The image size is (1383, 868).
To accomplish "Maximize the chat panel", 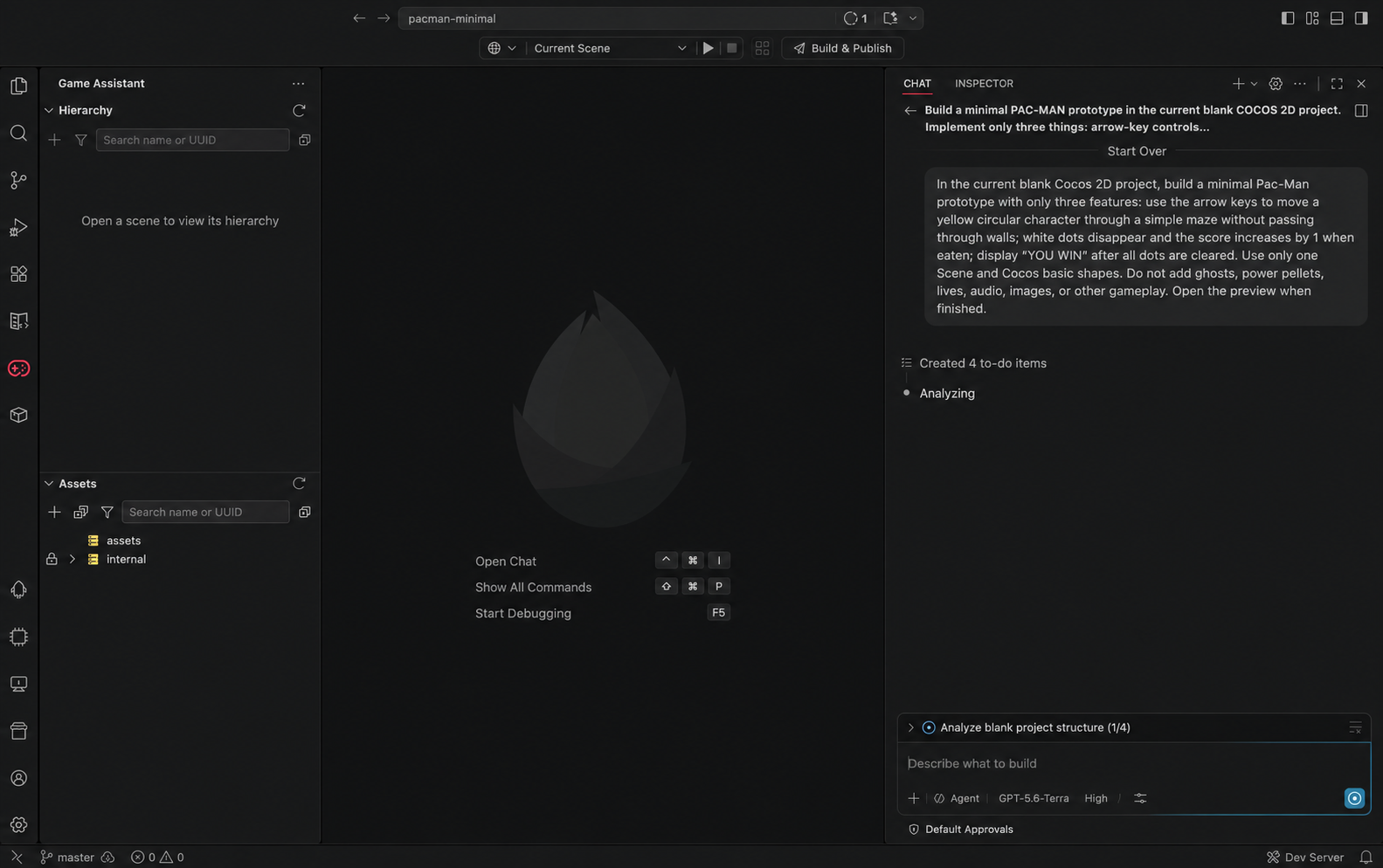I will pyautogui.click(x=1337, y=84).
